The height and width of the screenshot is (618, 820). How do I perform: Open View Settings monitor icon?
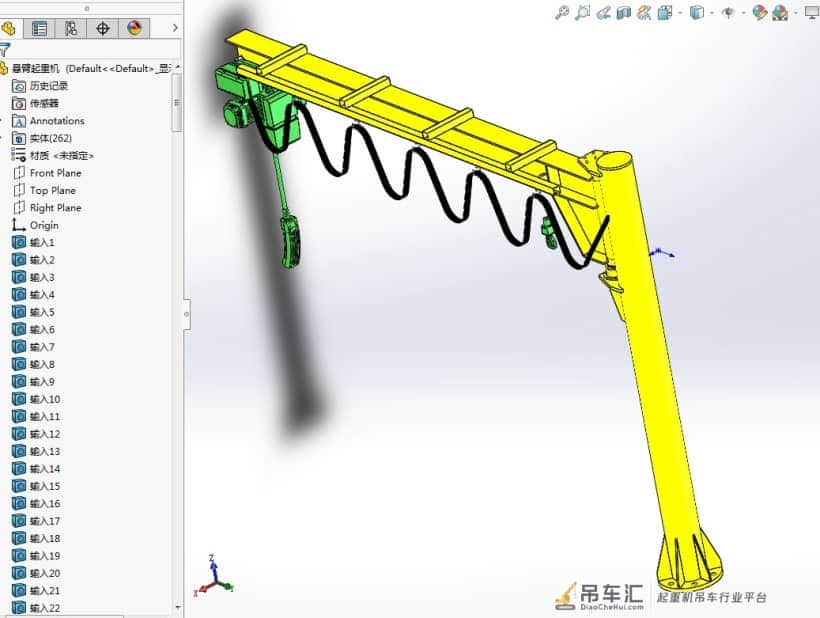point(812,12)
